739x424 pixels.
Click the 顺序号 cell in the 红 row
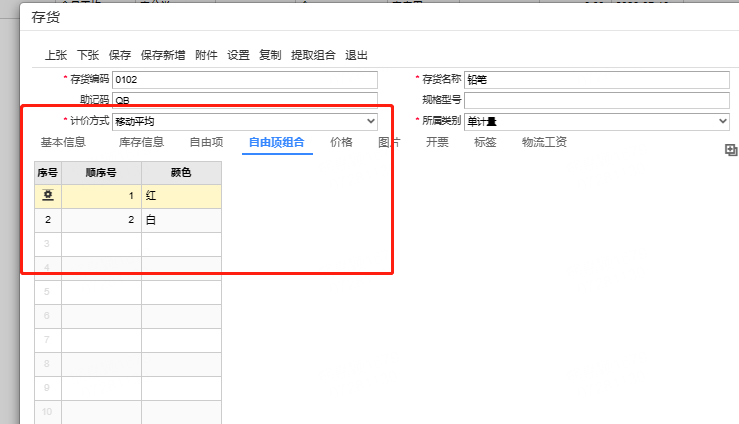[101, 196]
